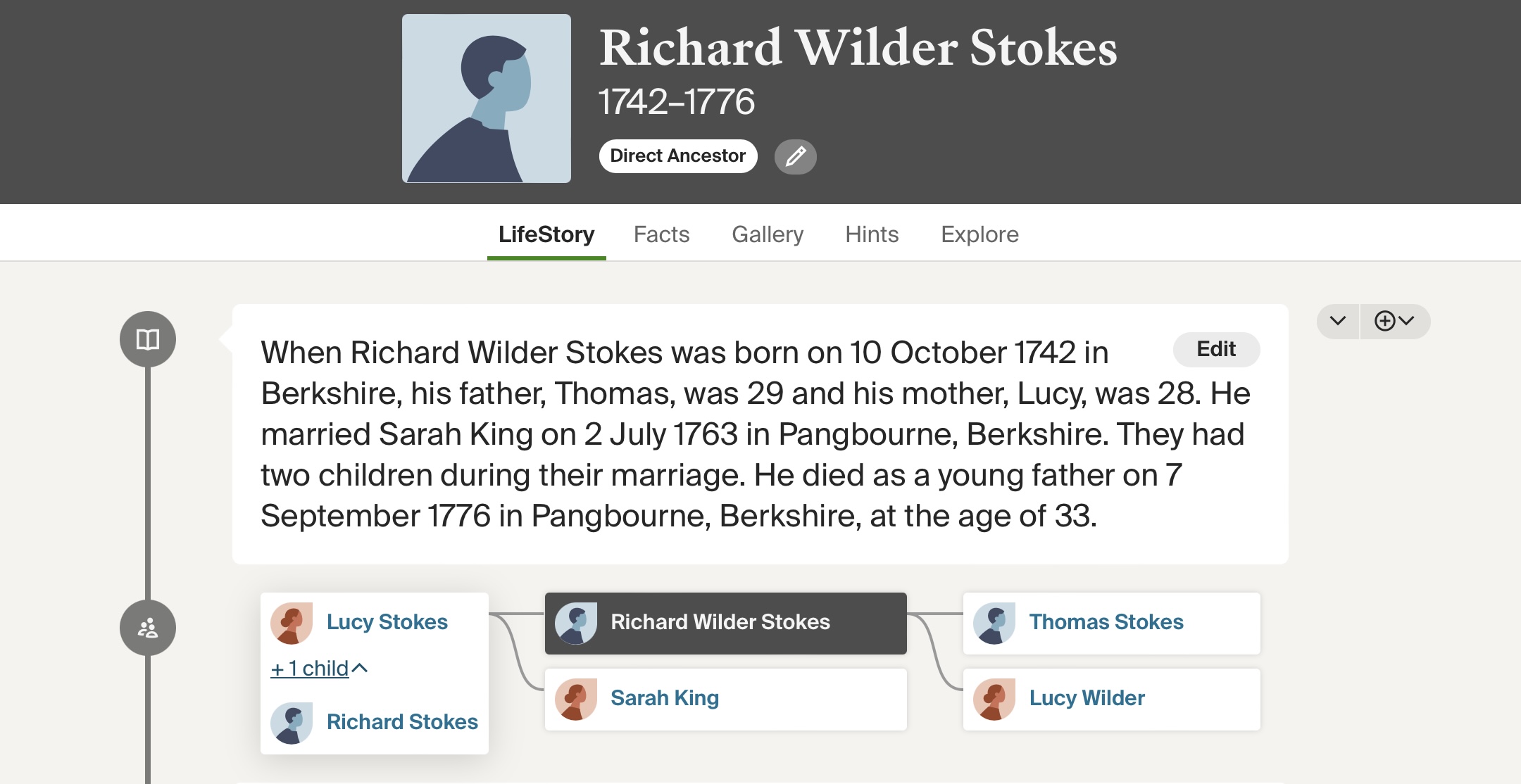The height and width of the screenshot is (784, 1521).
Task: Click Thomas Stokes avatar icon
Action: click(994, 623)
